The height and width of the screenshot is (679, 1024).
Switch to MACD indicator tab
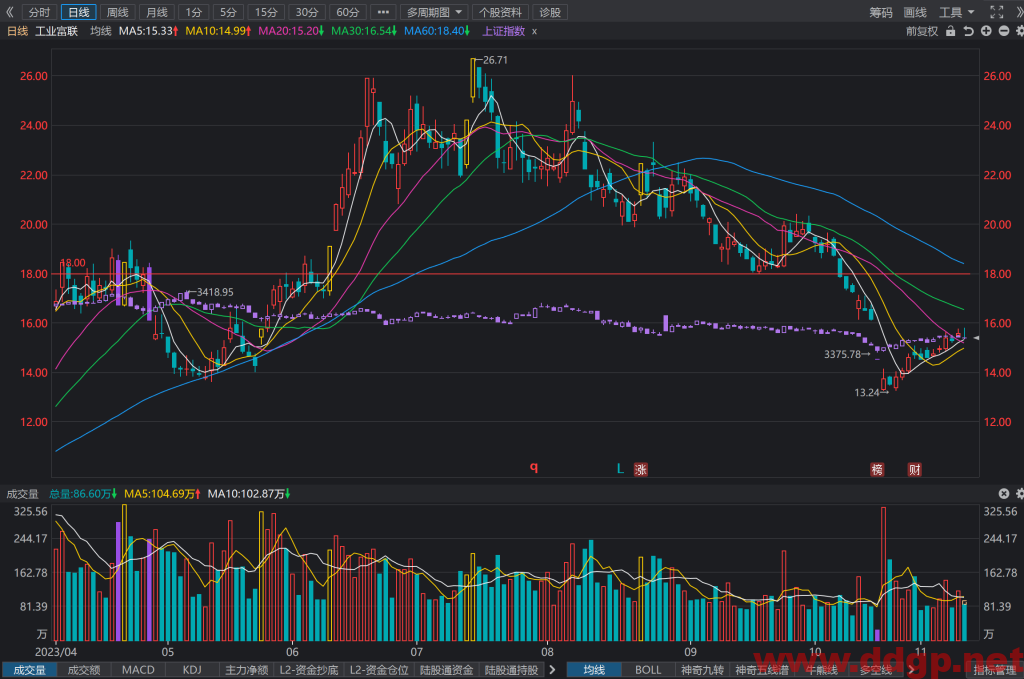(x=138, y=670)
